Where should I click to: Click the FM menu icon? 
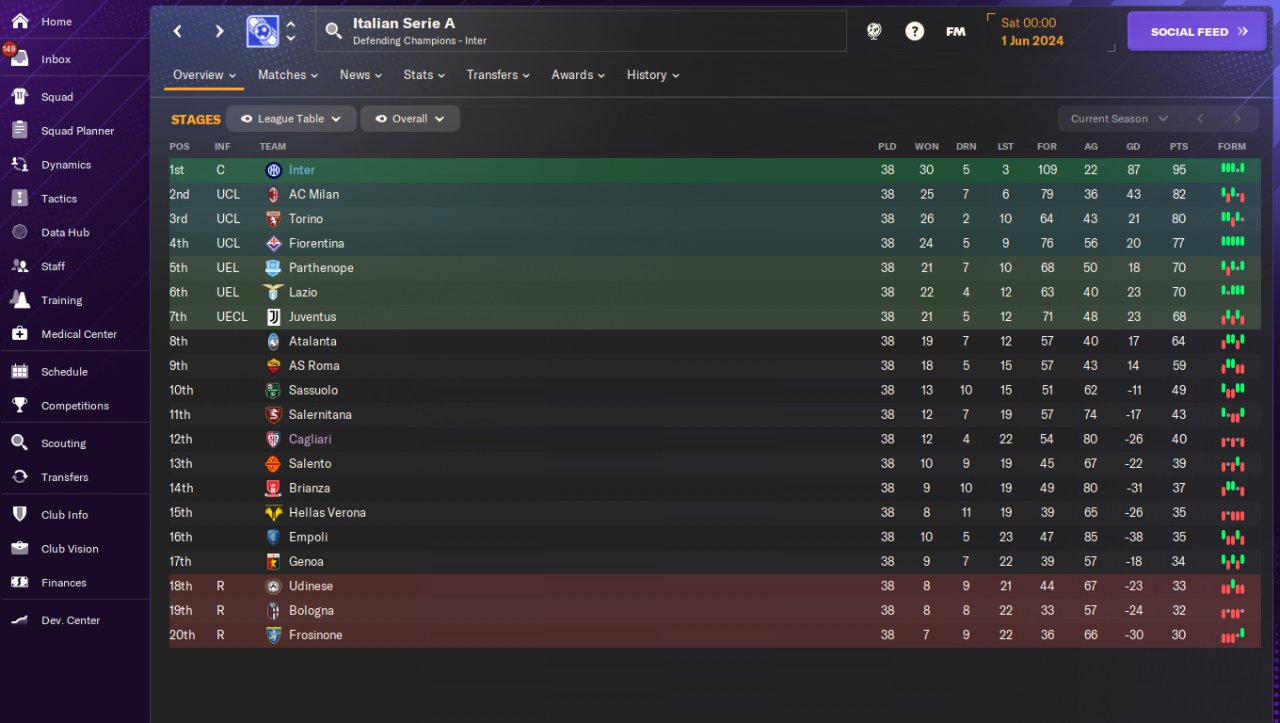[956, 32]
